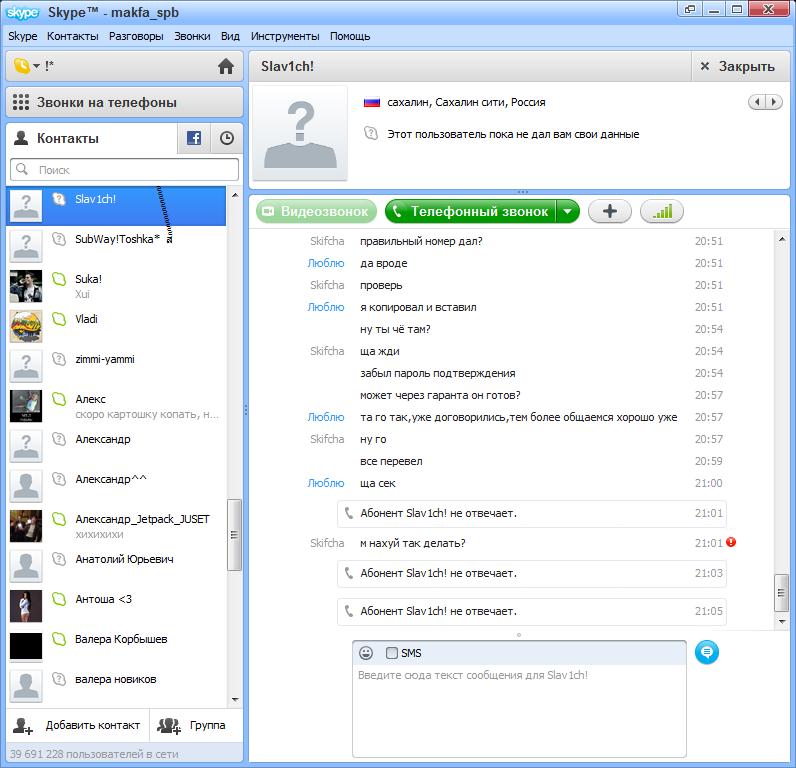Open the status dropdown next to your name
Screen dimensions: 796x768
pos(26,66)
